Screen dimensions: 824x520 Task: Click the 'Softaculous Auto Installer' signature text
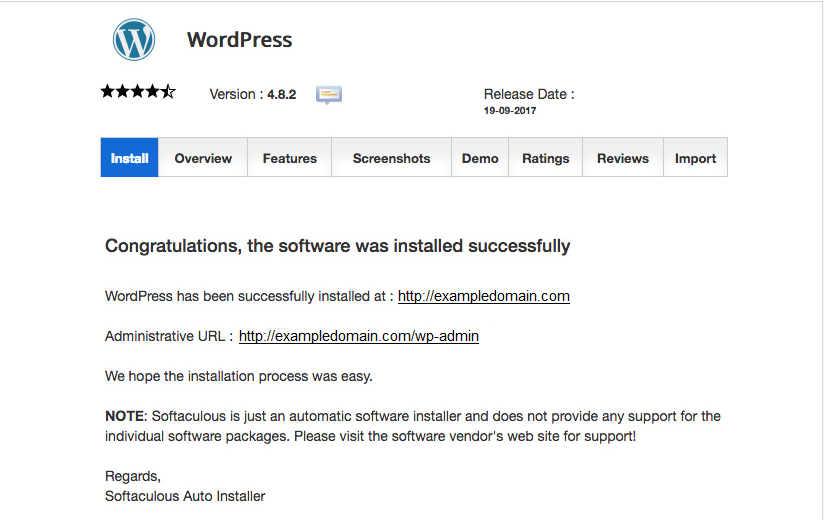click(185, 496)
